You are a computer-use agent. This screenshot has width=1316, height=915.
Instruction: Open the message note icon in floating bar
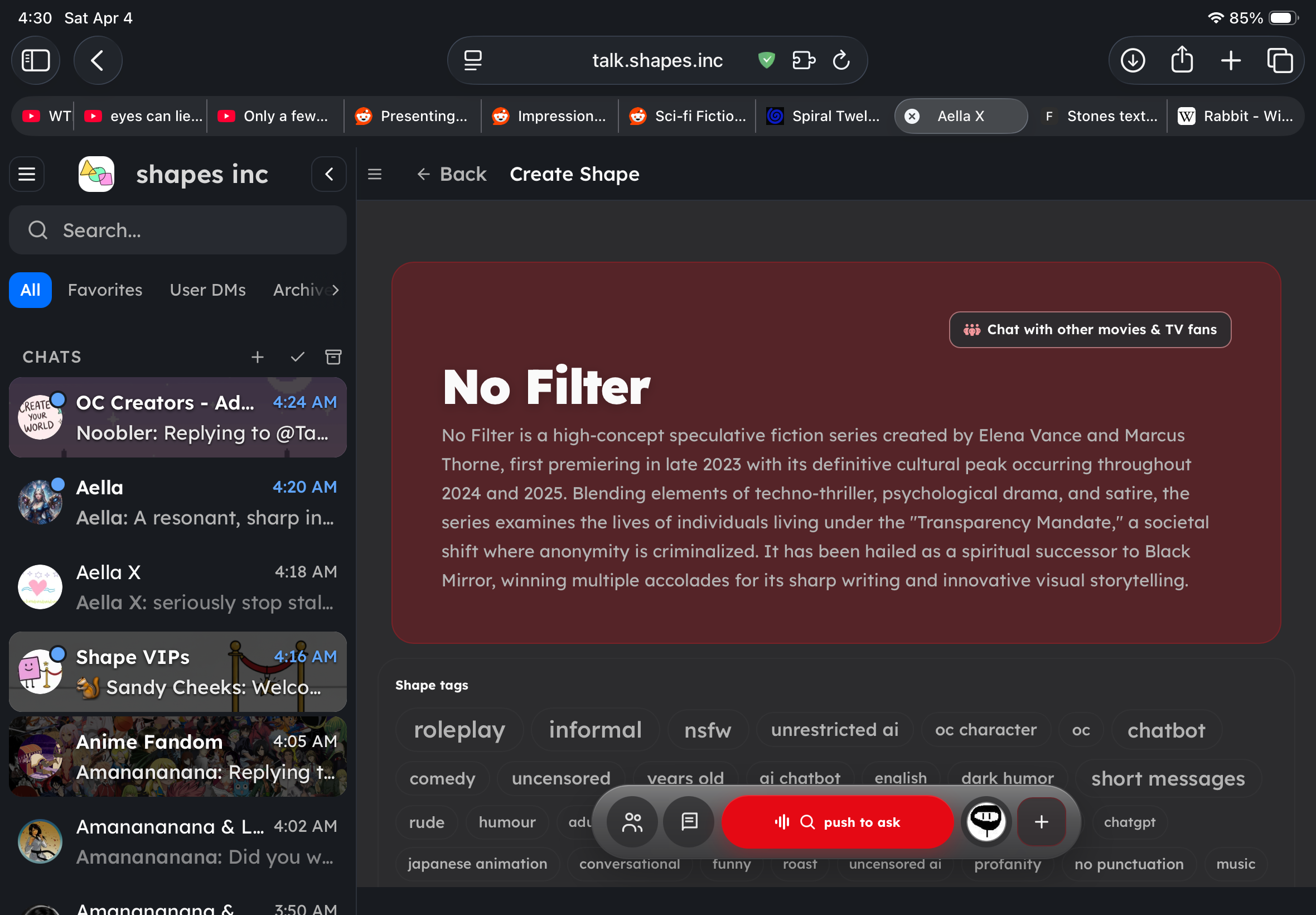click(x=689, y=822)
